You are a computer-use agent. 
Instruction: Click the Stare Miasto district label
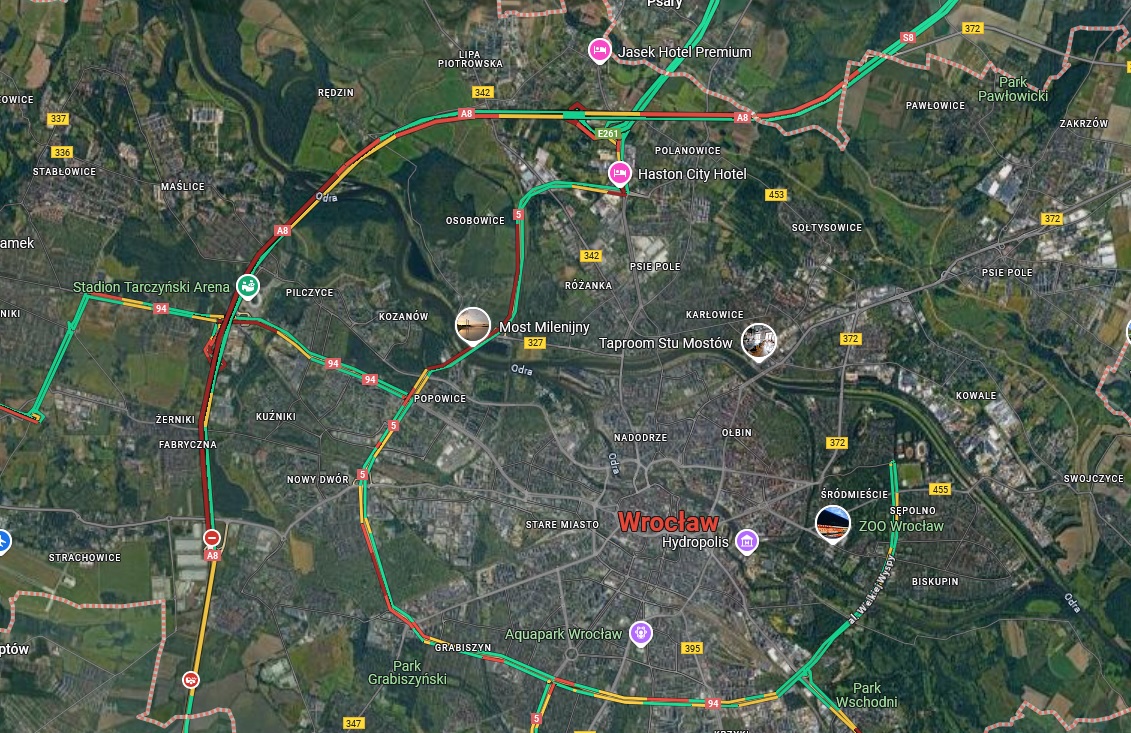click(562, 524)
